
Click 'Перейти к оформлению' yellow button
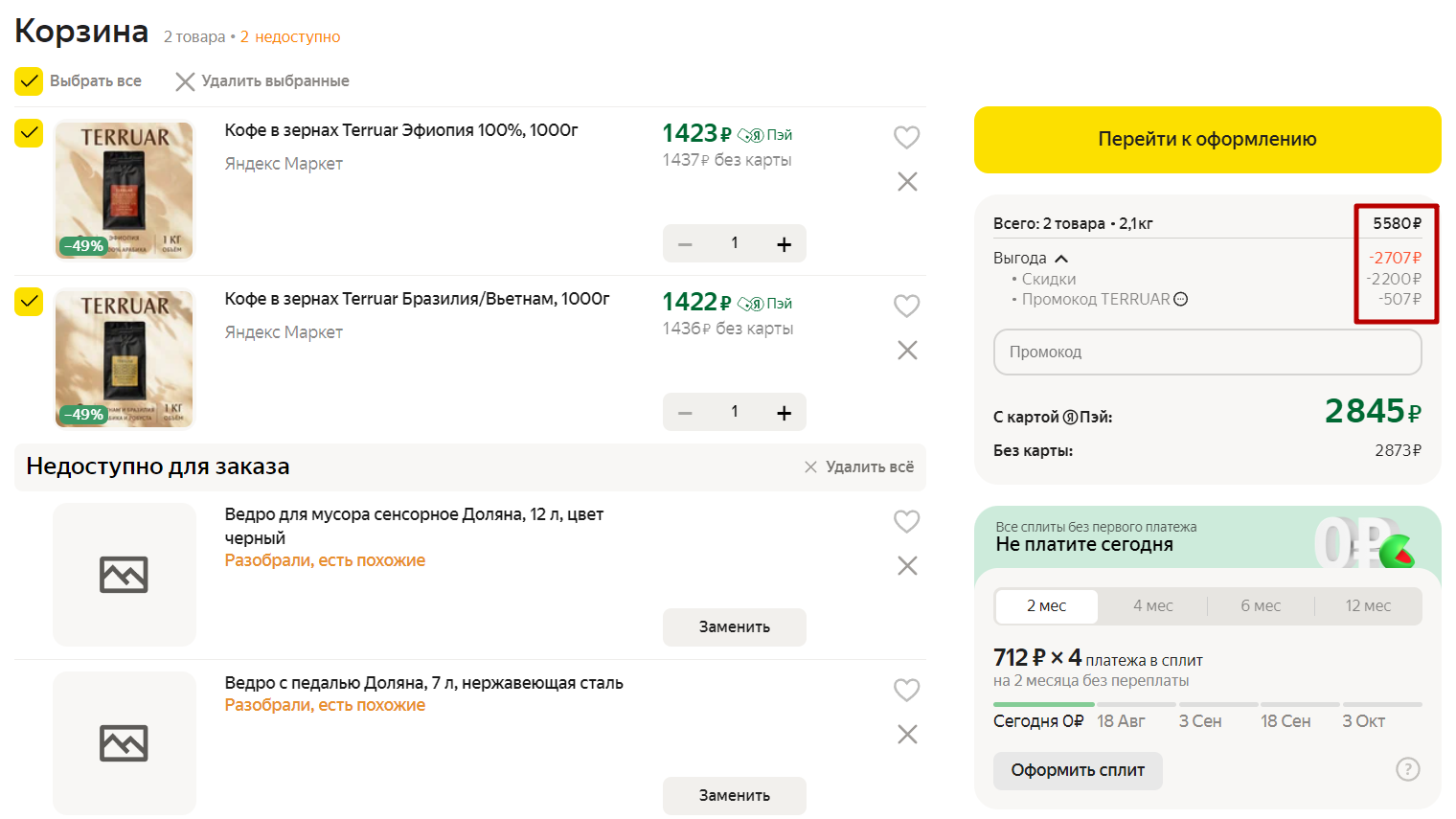pyautogui.click(x=1207, y=140)
